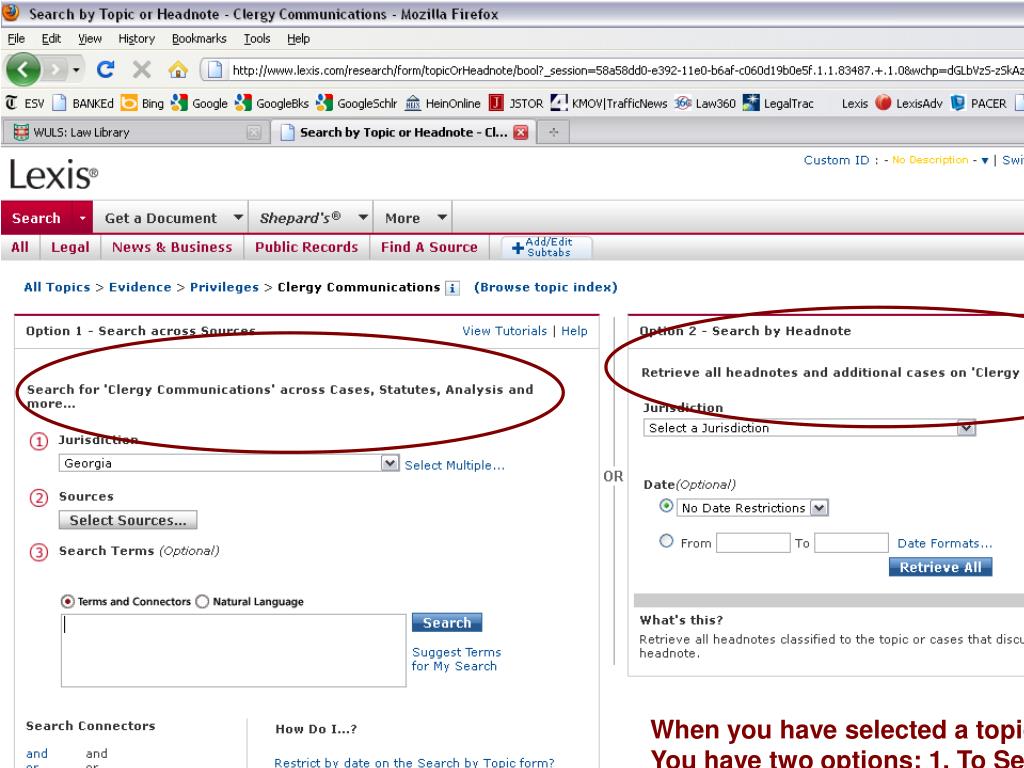Close the Search by Topic or Headnote tab
The height and width of the screenshot is (768, 1024).
(520, 133)
